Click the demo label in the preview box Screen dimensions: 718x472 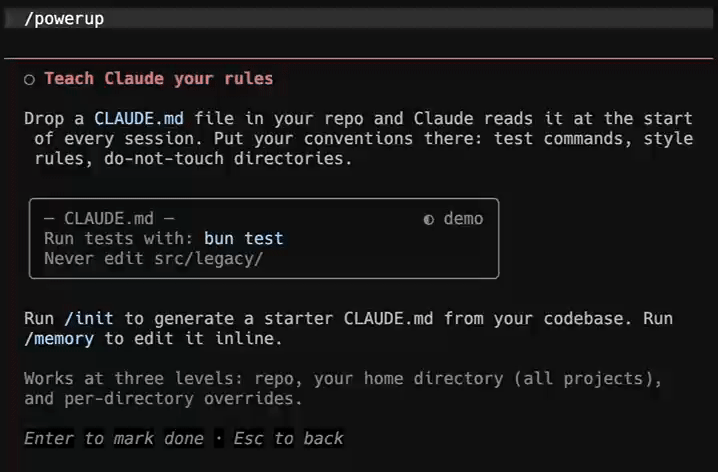pyautogui.click(x=463, y=219)
